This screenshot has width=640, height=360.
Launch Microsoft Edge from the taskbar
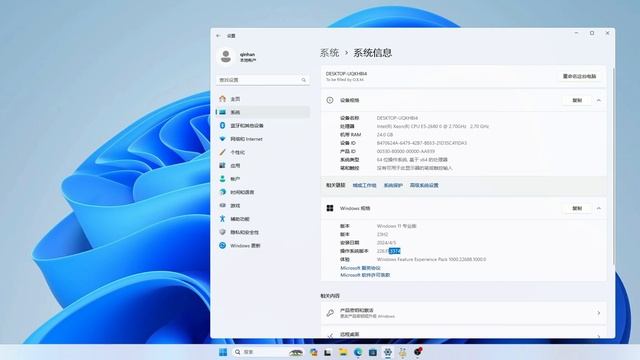[358, 352]
